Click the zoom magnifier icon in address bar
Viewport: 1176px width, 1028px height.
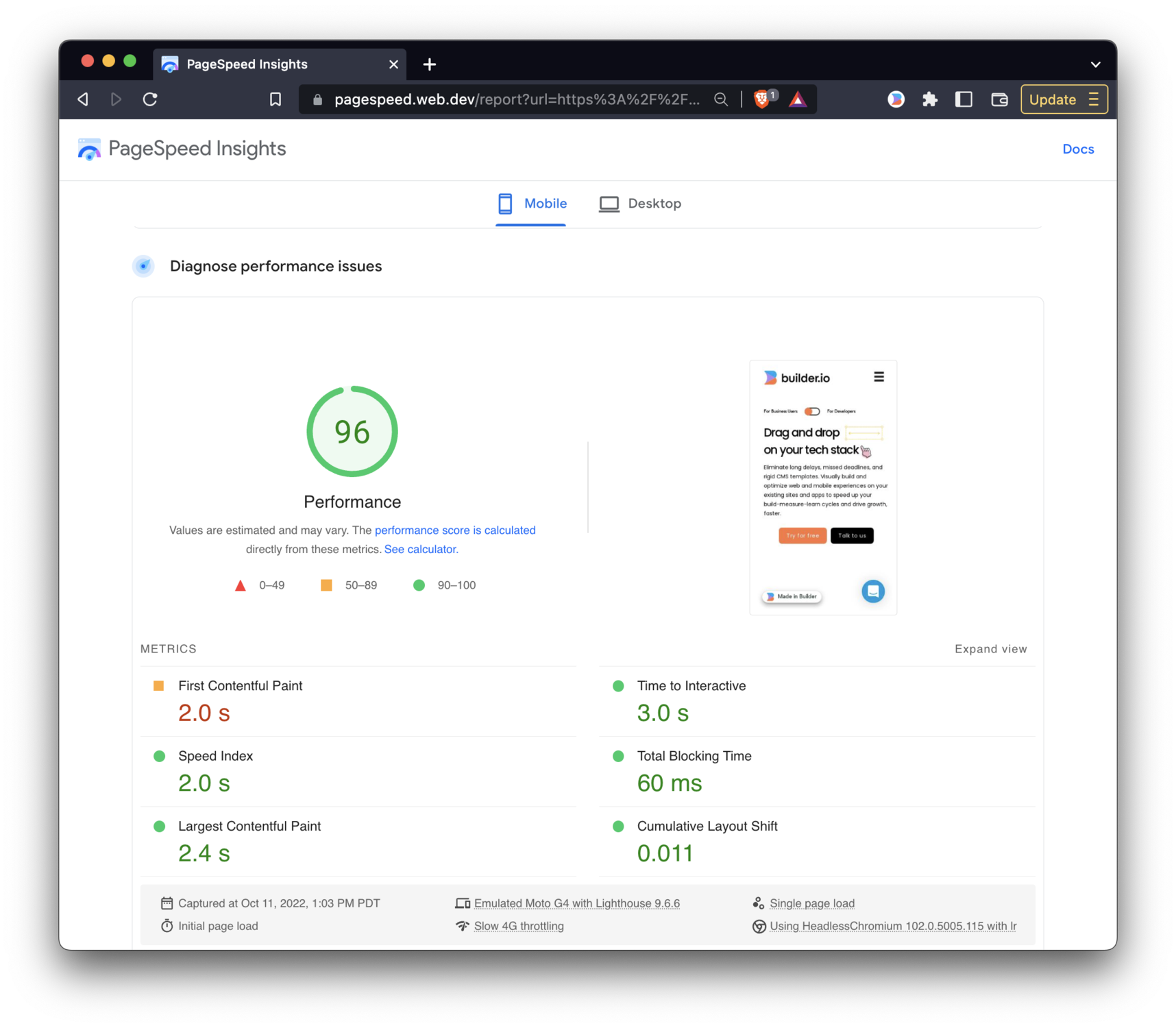coord(720,99)
